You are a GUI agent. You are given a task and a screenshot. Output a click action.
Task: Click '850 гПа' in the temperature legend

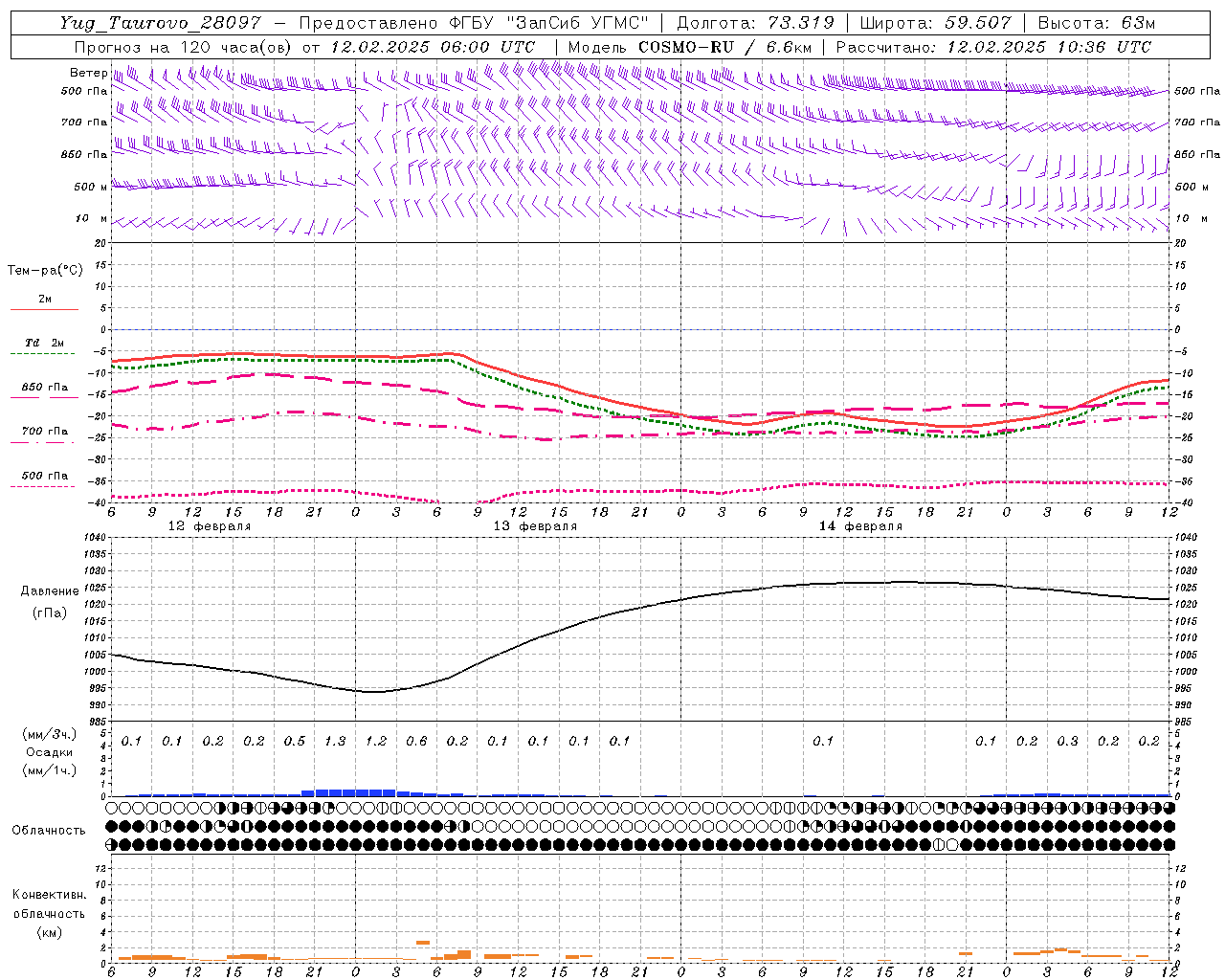pos(45,388)
